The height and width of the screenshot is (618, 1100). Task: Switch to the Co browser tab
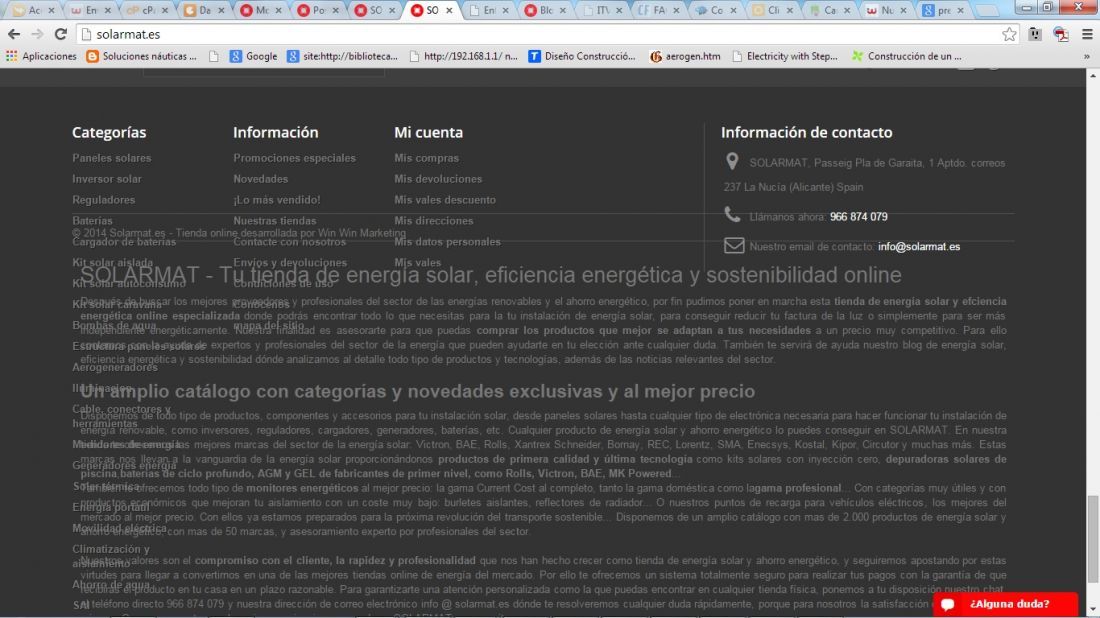[x=716, y=11]
